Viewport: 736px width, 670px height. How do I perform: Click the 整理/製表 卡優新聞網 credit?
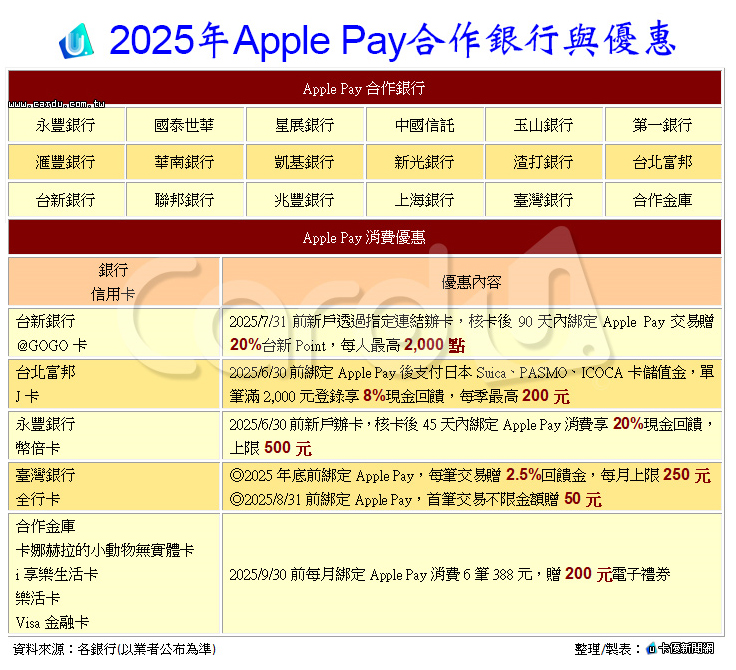(644, 649)
